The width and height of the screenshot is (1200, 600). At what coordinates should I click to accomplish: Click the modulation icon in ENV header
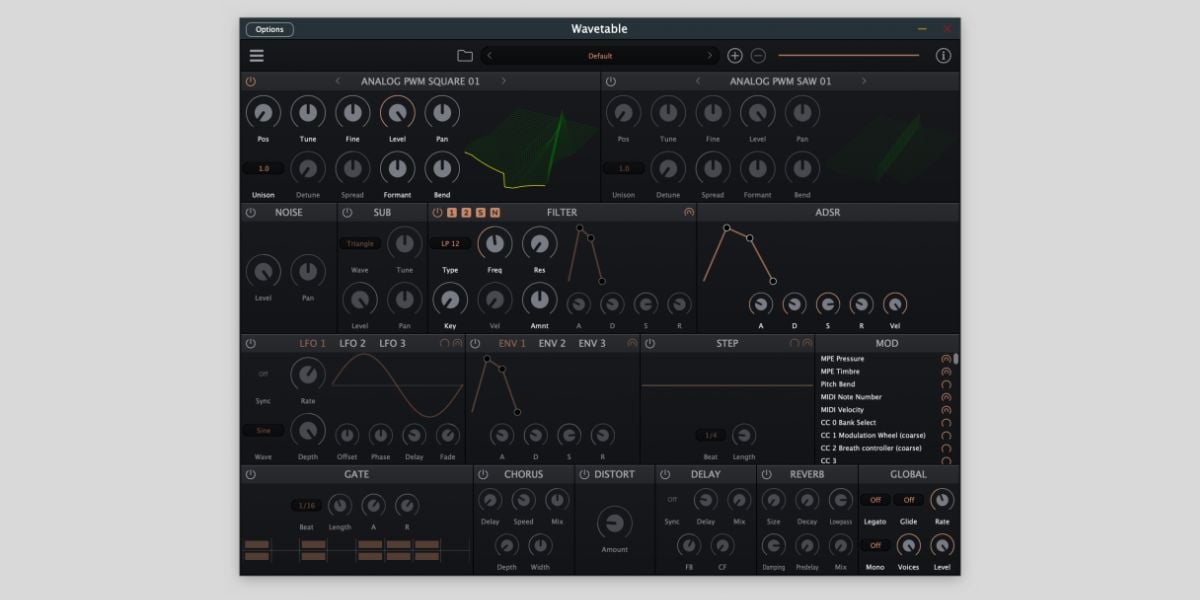click(632, 343)
